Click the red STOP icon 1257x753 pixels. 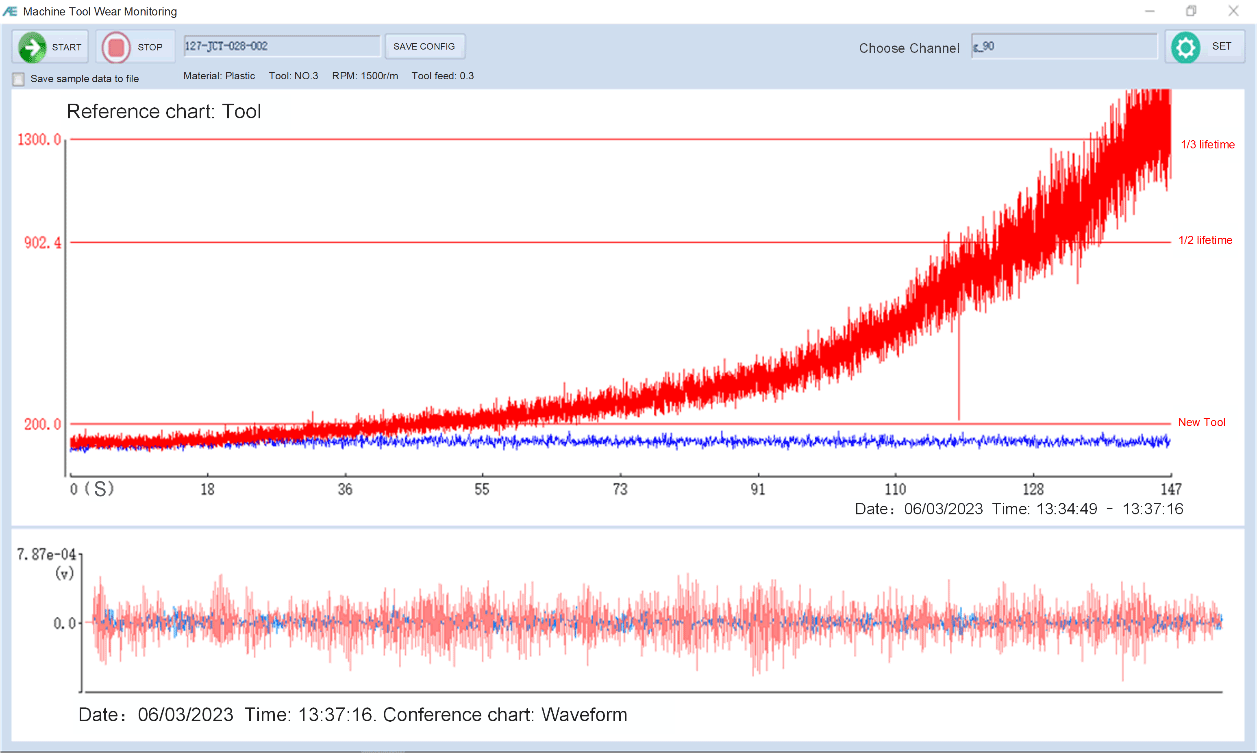tap(115, 46)
